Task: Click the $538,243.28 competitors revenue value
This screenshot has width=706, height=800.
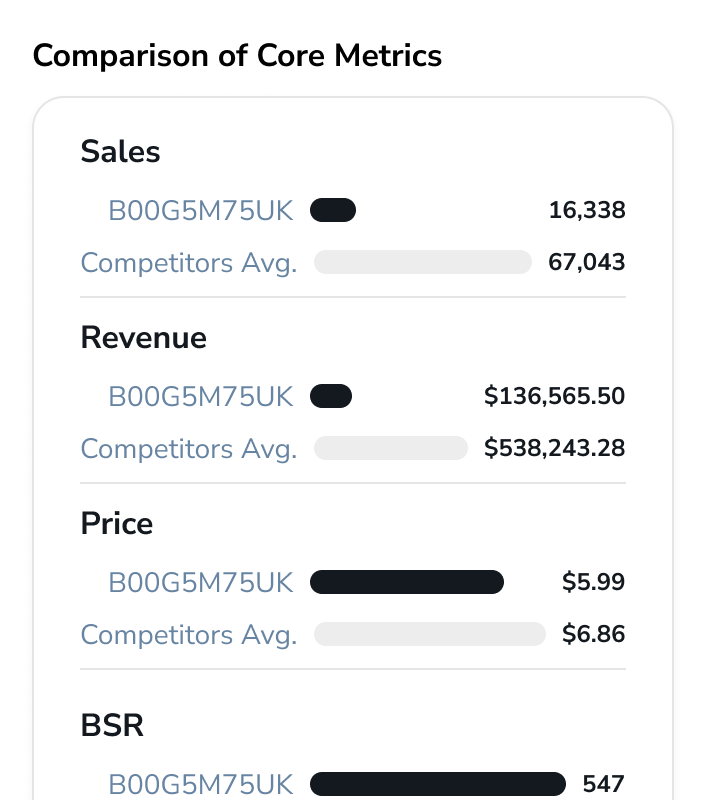Action: tap(554, 448)
